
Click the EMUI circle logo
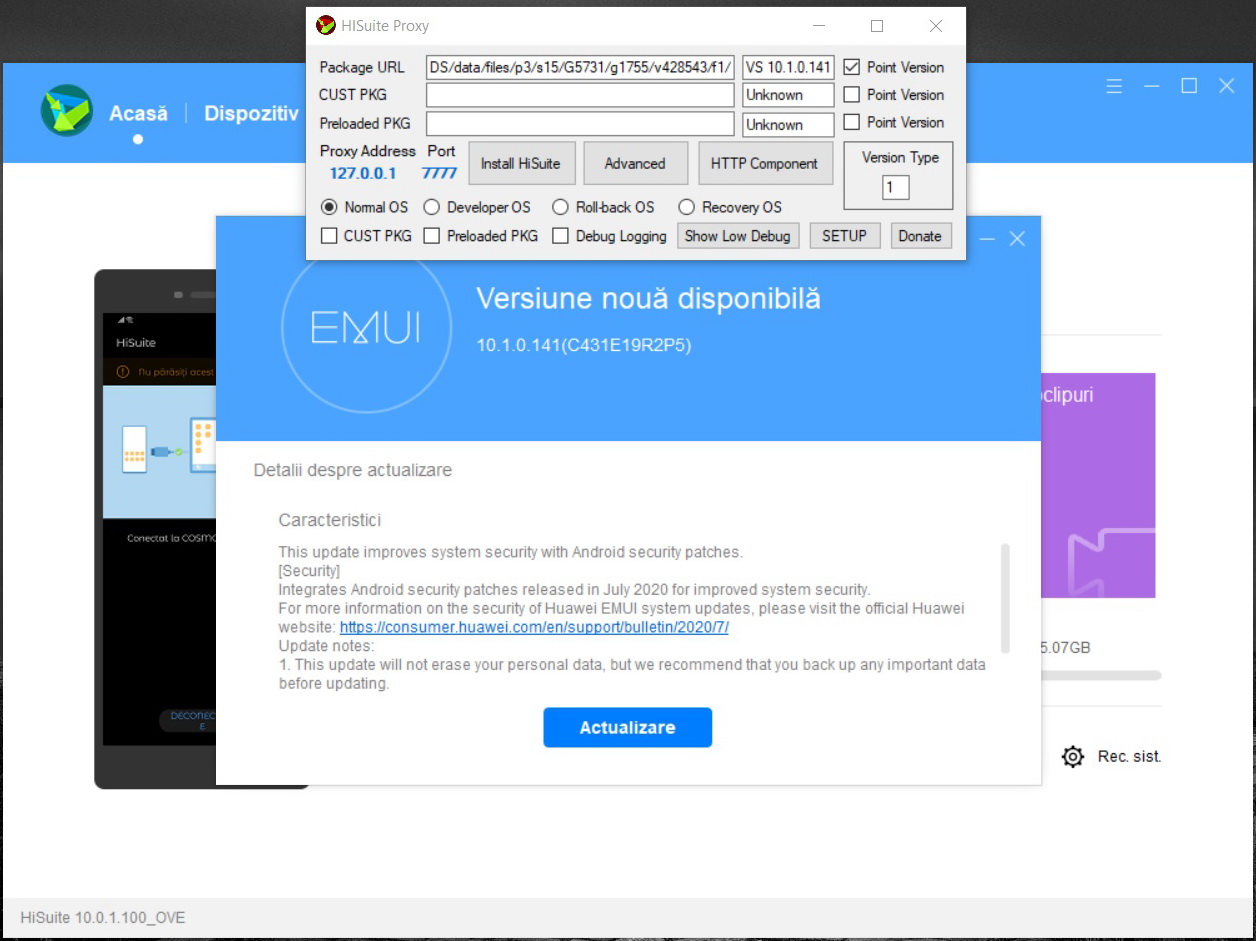[365, 327]
